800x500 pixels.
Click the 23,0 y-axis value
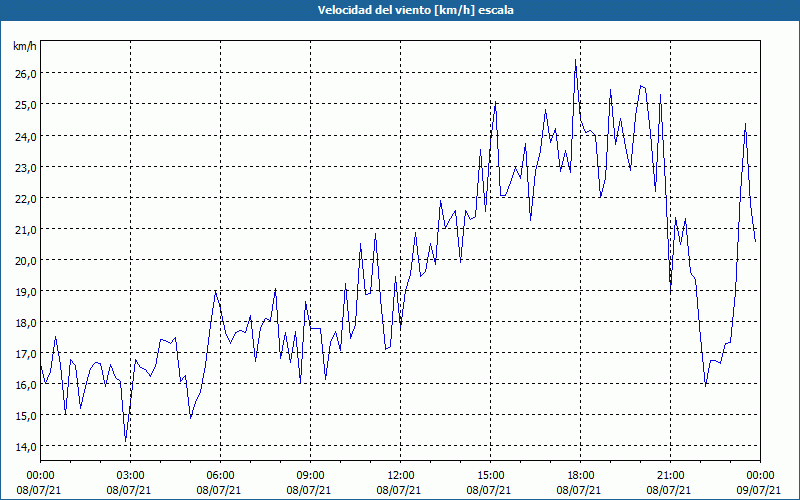tap(25, 167)
